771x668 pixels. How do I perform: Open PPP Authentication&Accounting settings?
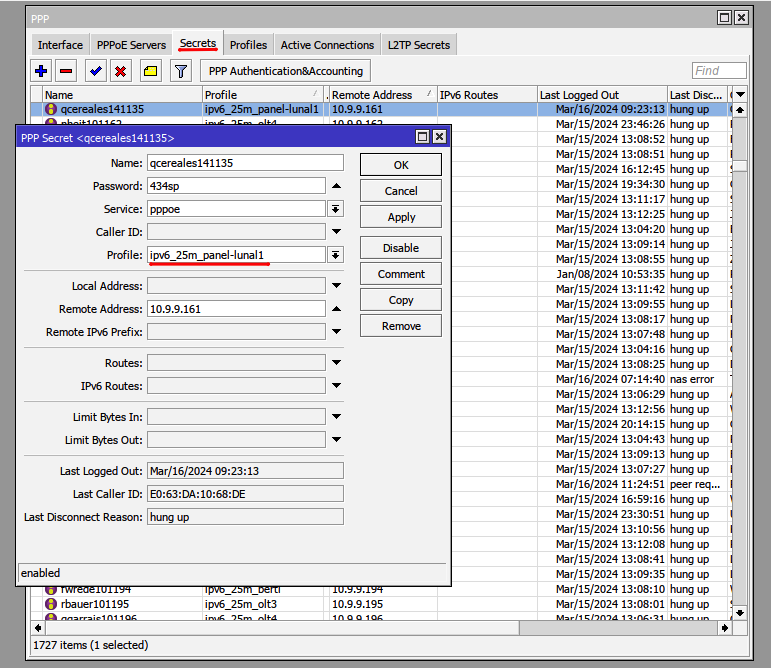pos(286,71)
